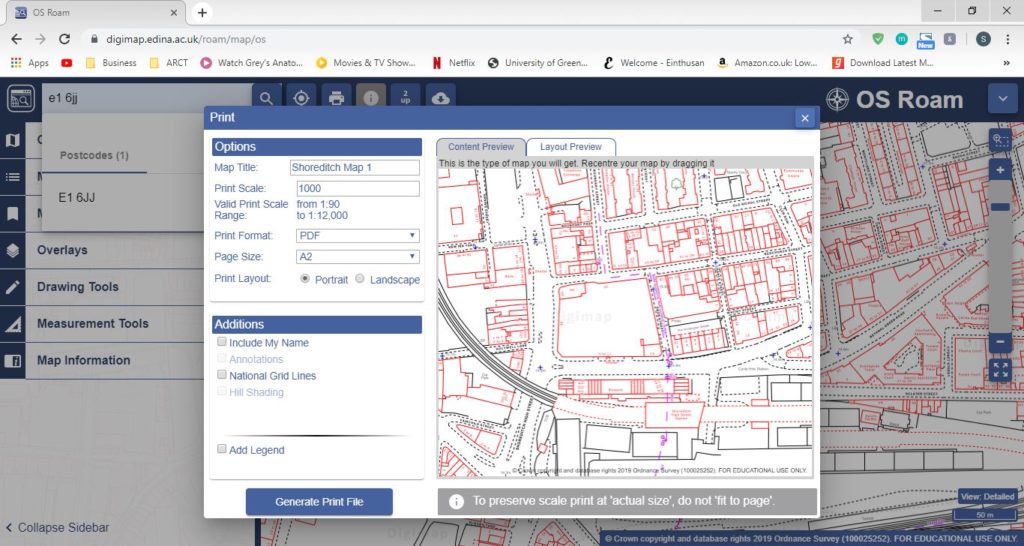This screenshot has width=1024, height=546.
Task: Open the Amazon.co.uk bookmark
Action: (x=767, y=63)
